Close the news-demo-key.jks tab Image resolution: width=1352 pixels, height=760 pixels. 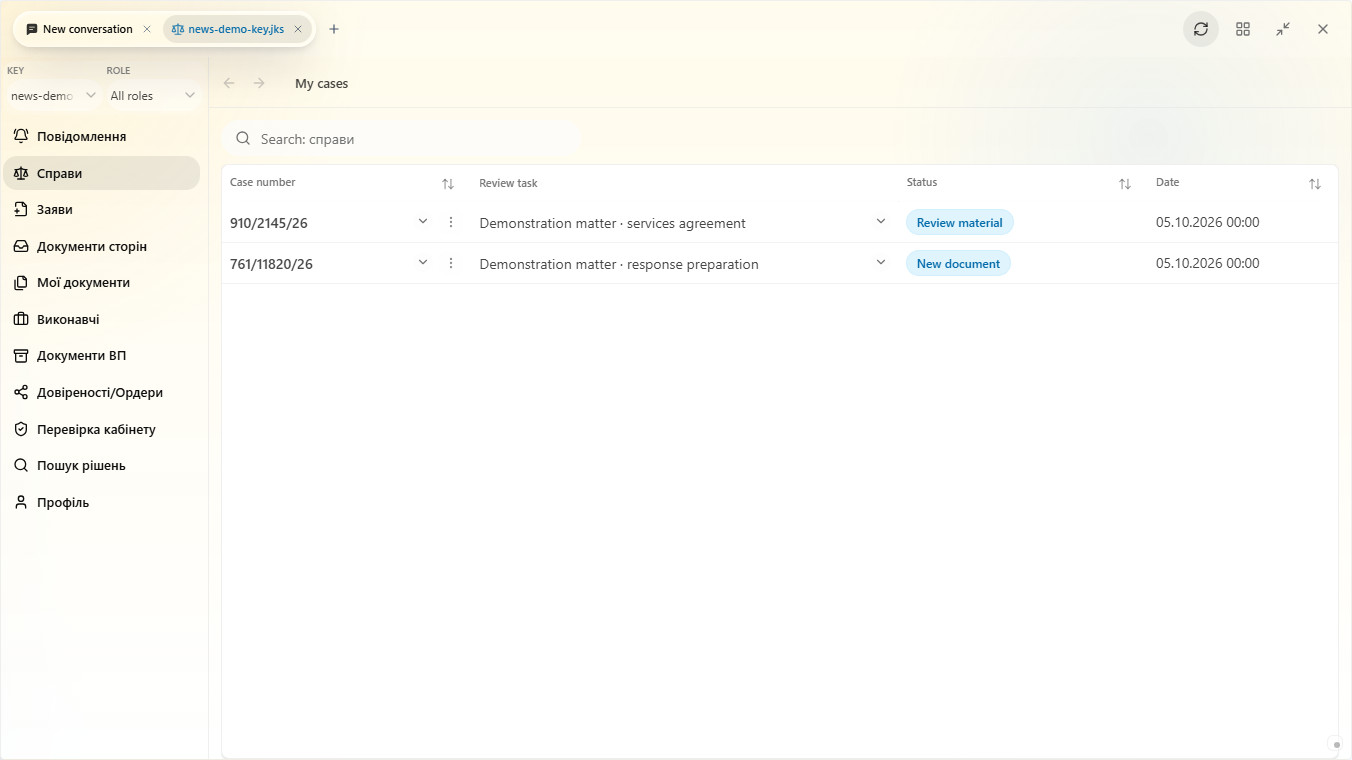pyautogui.click(x=298, y=29)
